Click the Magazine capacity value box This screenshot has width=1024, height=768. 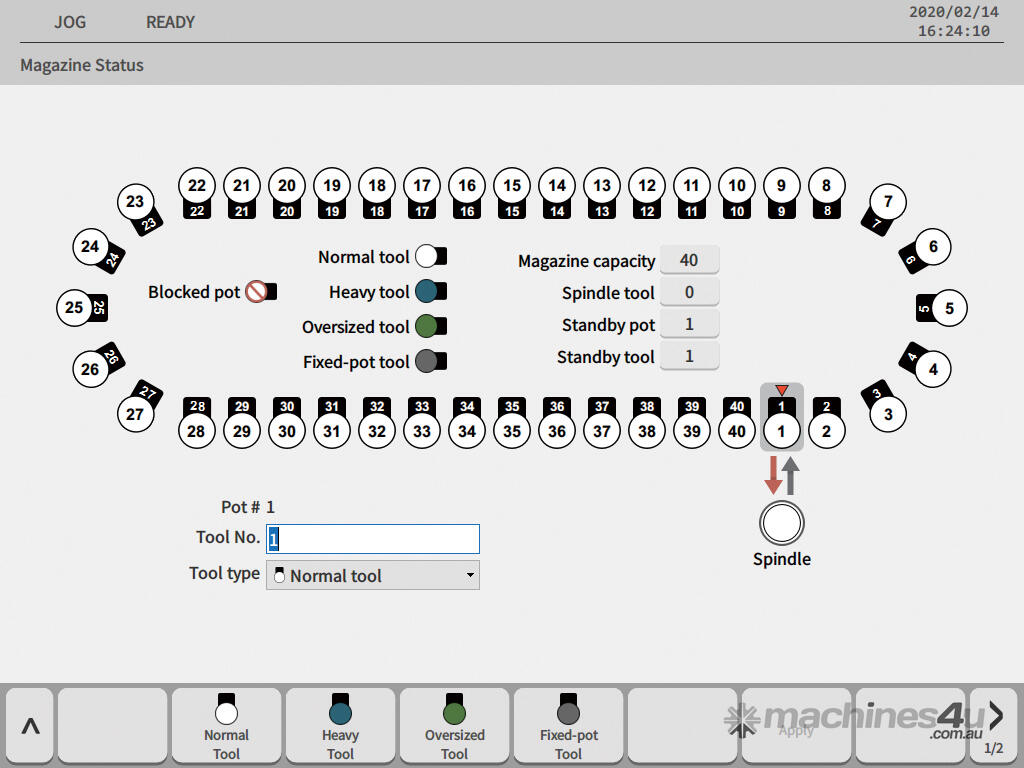click(688, 260)
